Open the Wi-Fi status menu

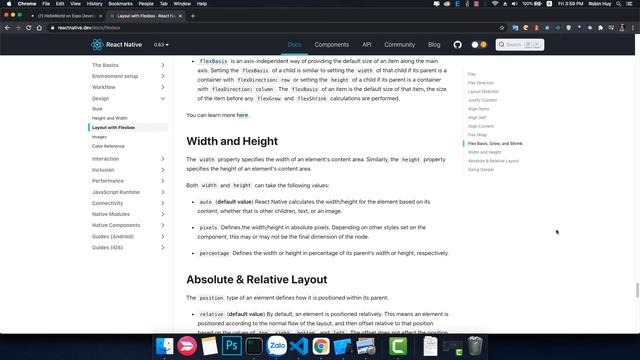tap(495, 4)
